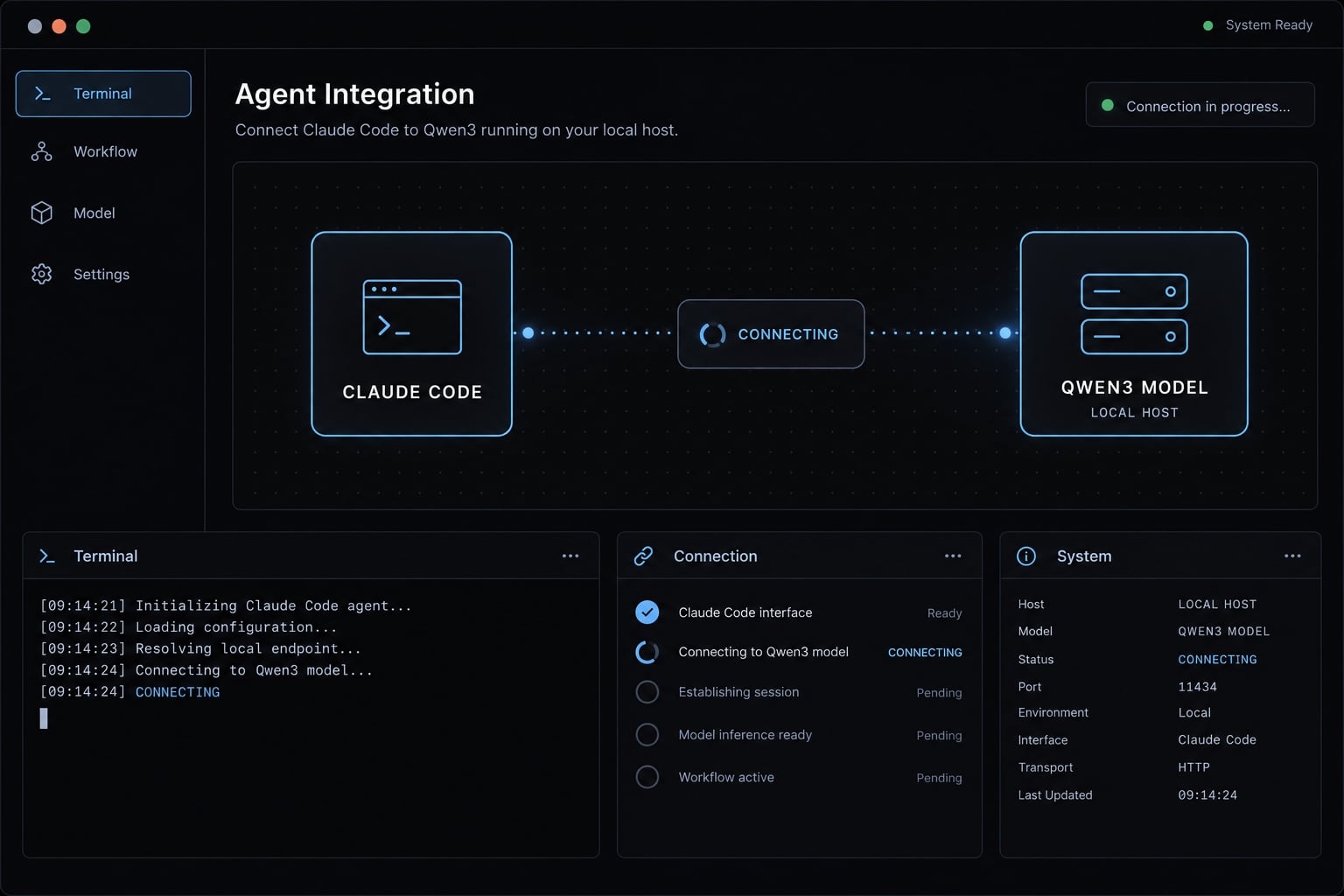
Task: Open Settings in the sidebar
Action: (103, 274)
